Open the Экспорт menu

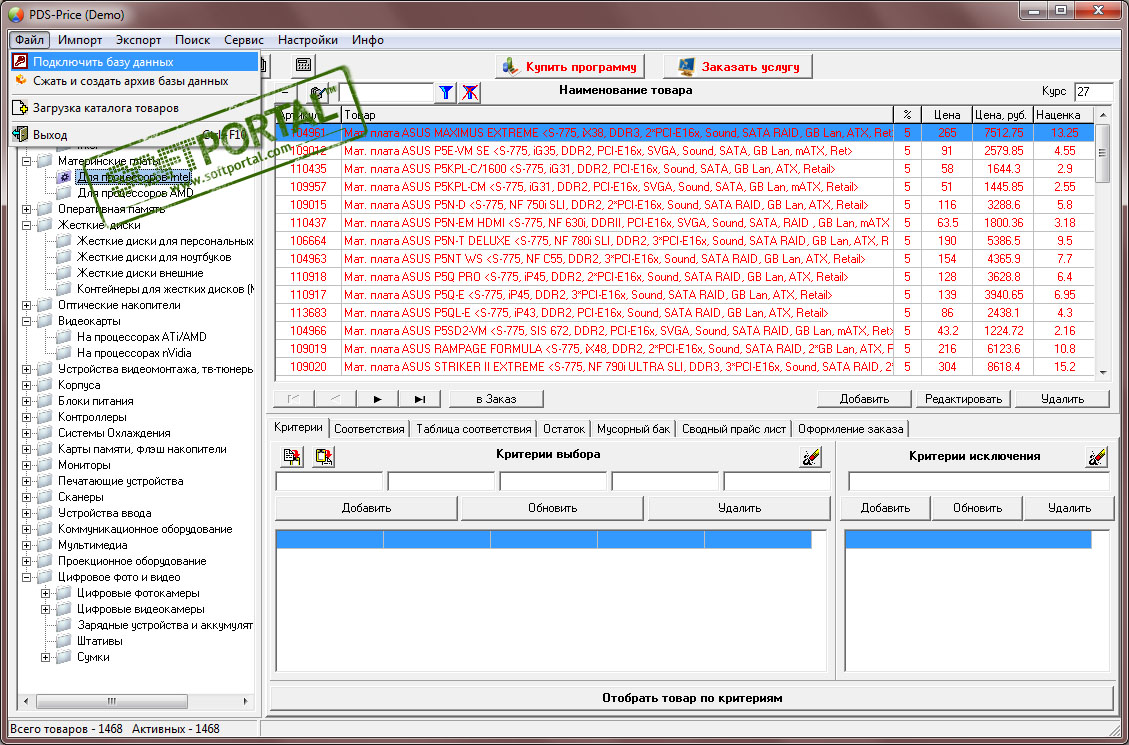[138, 40]
